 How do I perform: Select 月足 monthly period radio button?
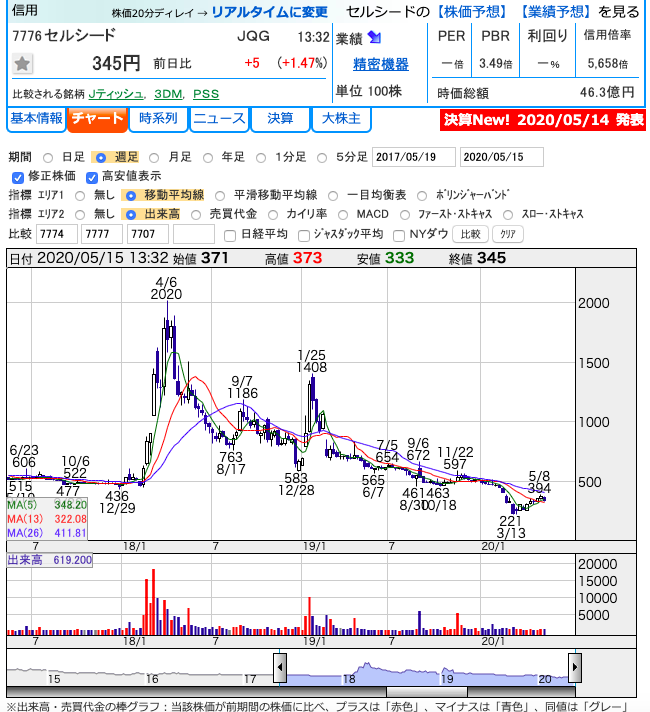pos(154,158)
